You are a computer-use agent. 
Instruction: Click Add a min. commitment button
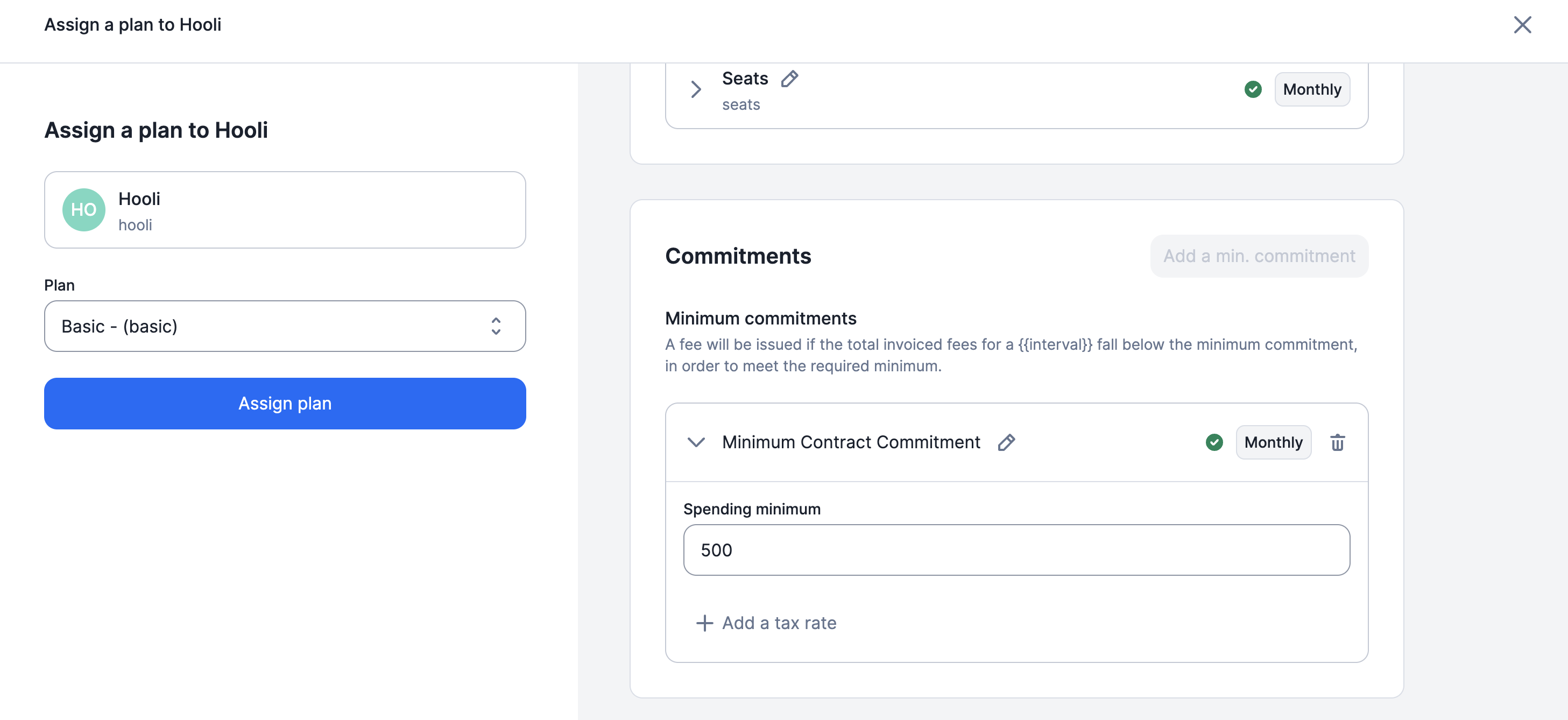[x=1259, y=256]
